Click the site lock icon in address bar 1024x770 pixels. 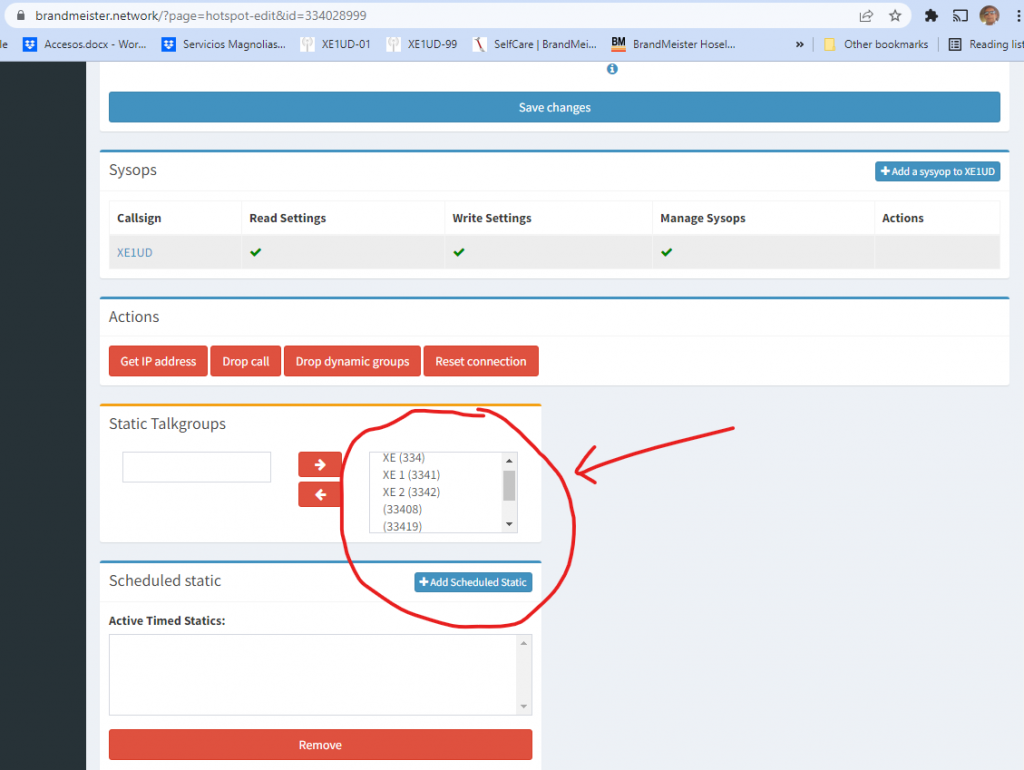point(21,15)
